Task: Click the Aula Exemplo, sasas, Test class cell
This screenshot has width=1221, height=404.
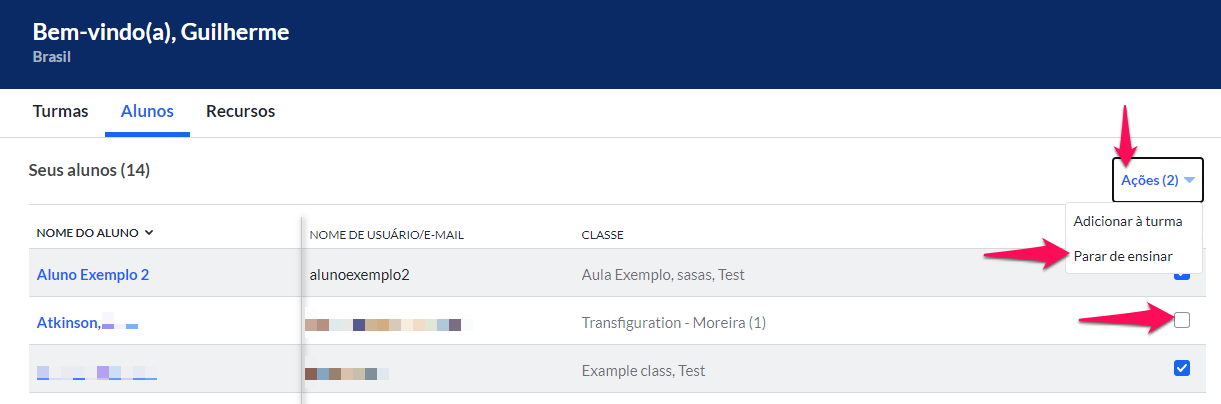Action: [x=663, y=274]
